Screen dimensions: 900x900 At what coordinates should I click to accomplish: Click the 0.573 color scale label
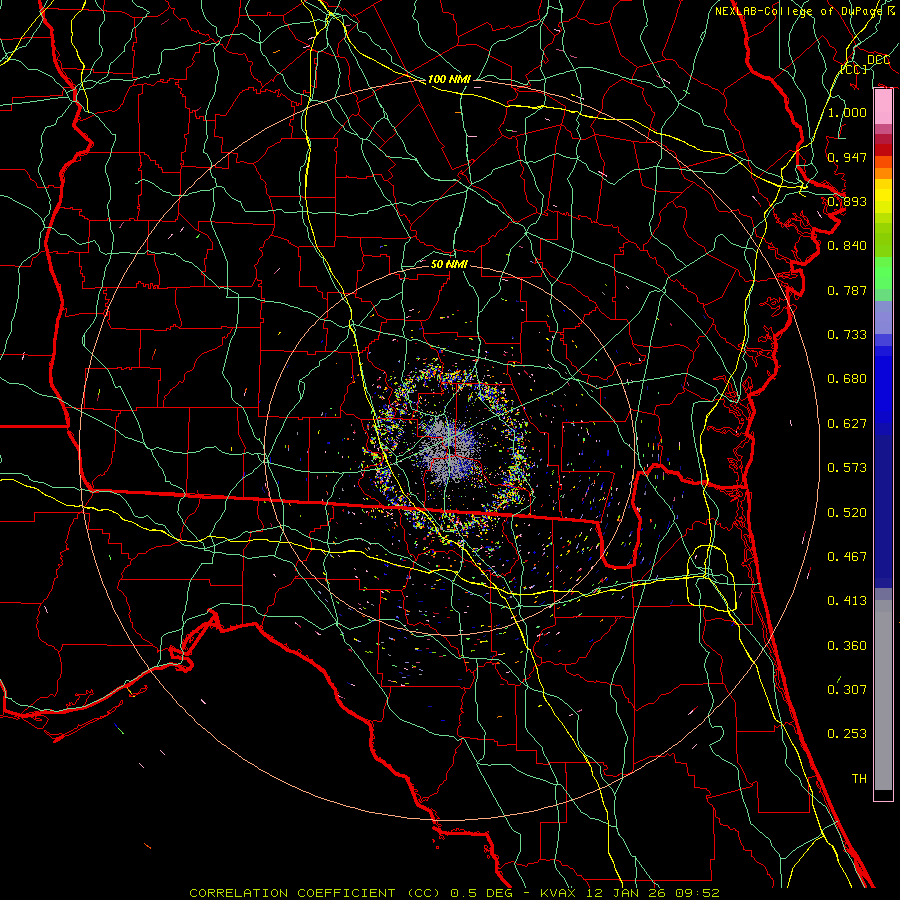point(847,467)
